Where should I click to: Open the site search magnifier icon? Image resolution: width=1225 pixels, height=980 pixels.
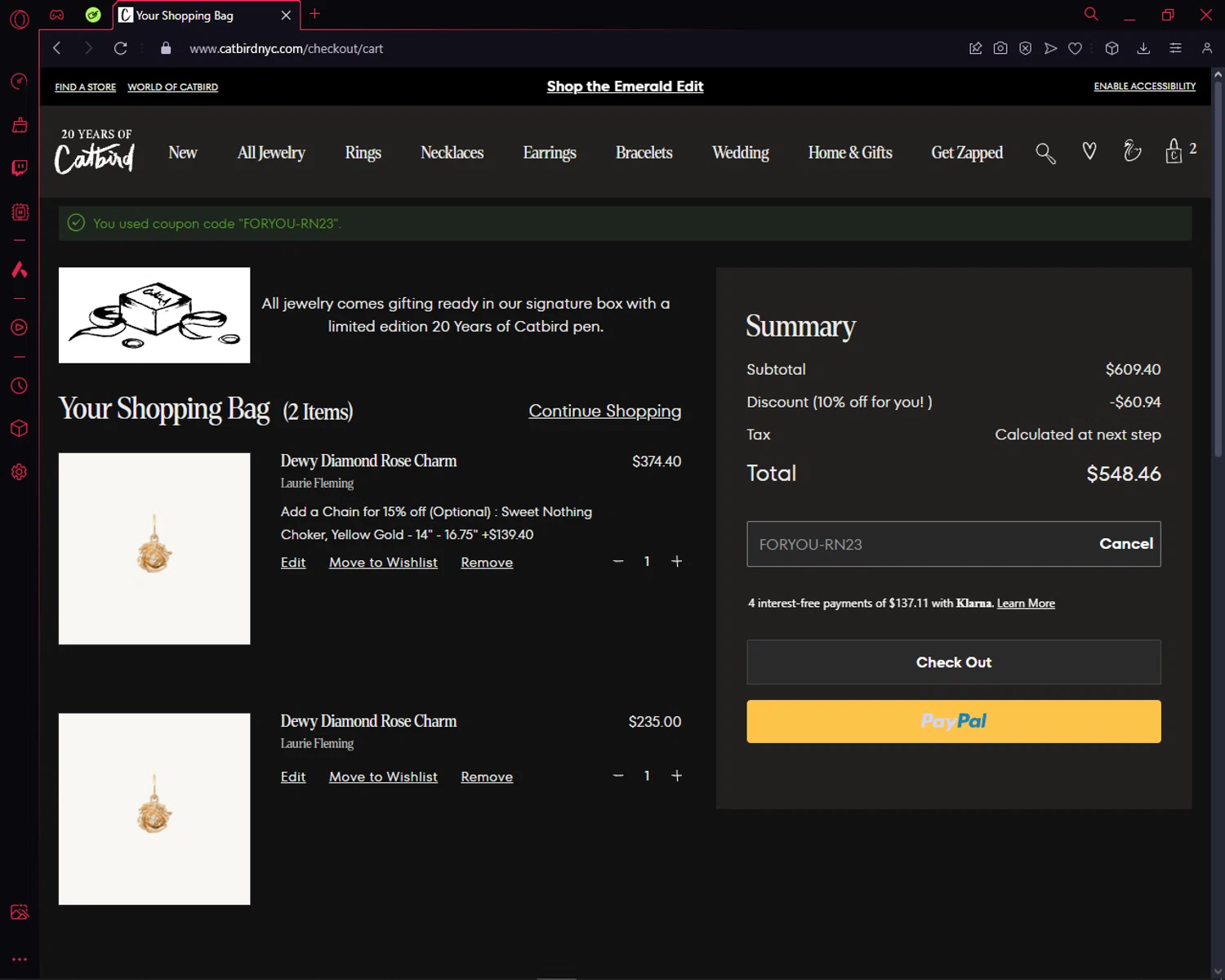tap(1045, 153)
